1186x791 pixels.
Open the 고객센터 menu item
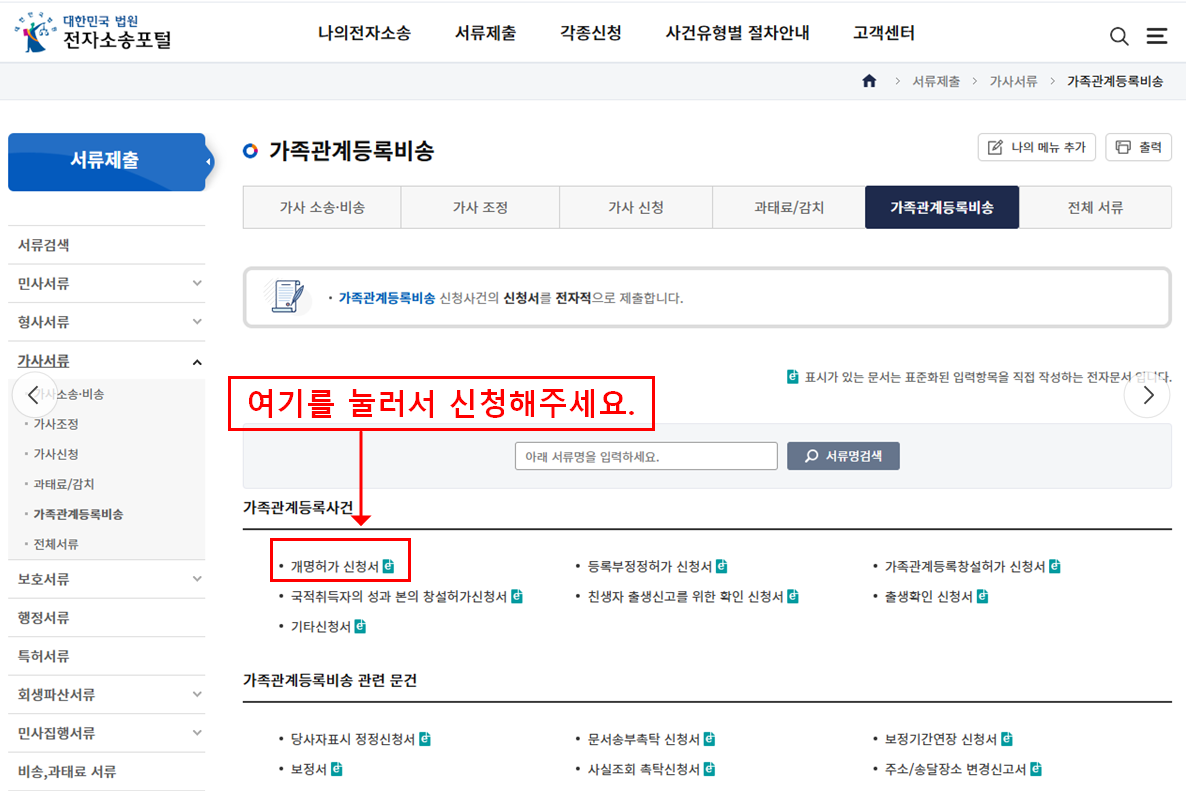pos(883,32)
